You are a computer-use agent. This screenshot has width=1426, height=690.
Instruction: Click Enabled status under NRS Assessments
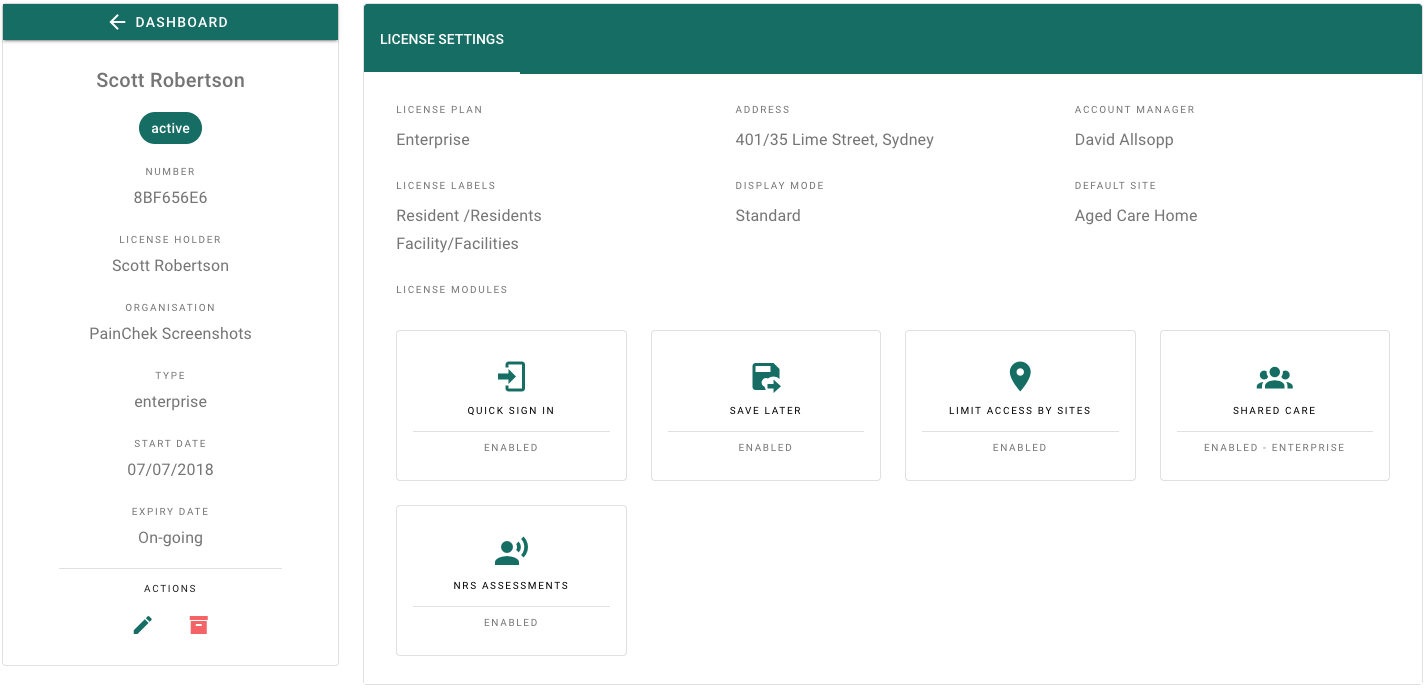pos(511,623)
